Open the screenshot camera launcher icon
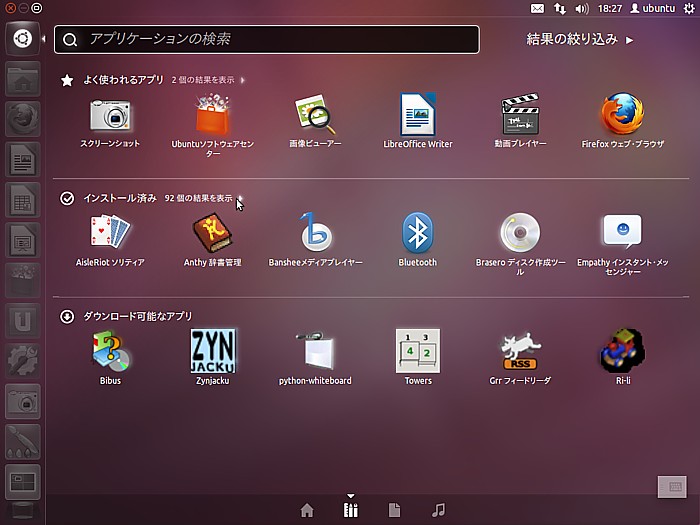Screen dimensions: 700x525 (23, 401)
